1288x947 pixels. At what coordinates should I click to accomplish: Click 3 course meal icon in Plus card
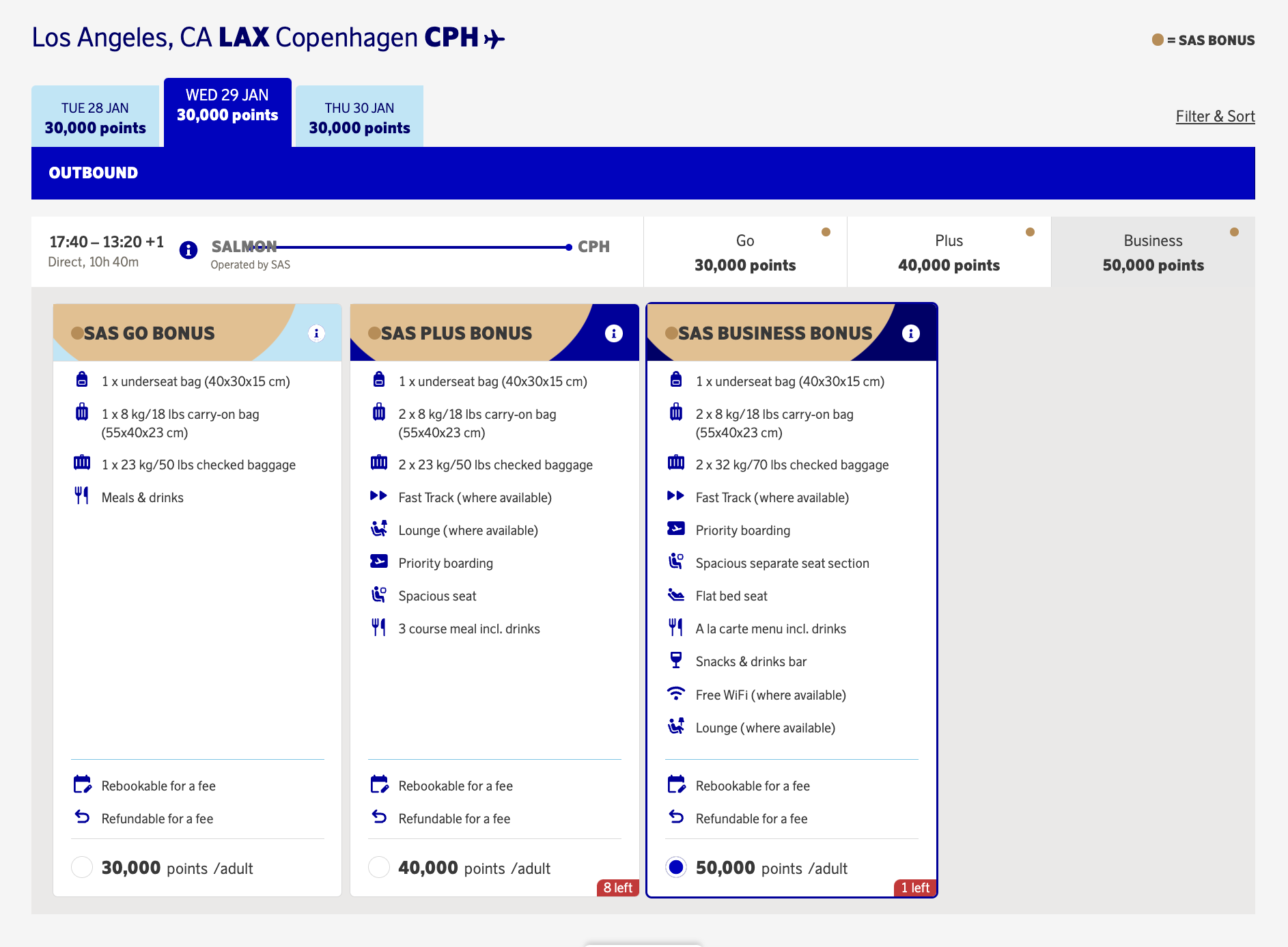[x=379, y=627]
